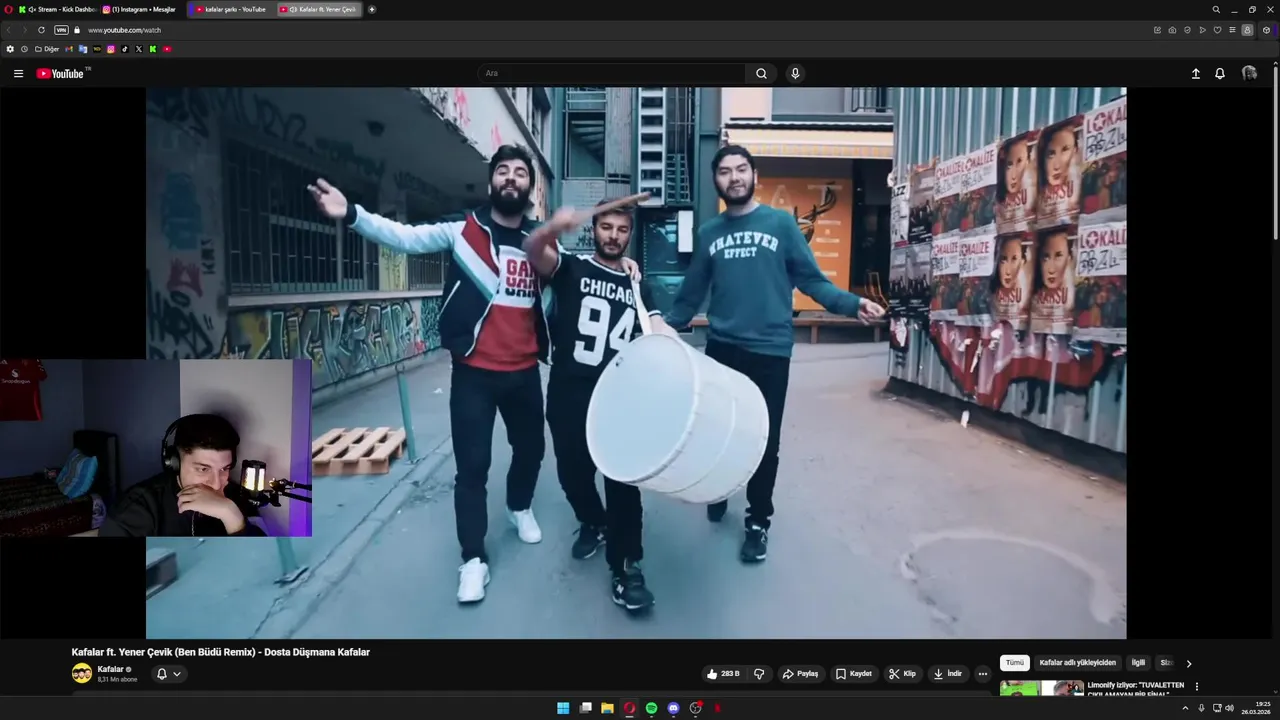Open Opera ad blocker shield icon
The image size is (1280, 720).
click(1187, 30)
